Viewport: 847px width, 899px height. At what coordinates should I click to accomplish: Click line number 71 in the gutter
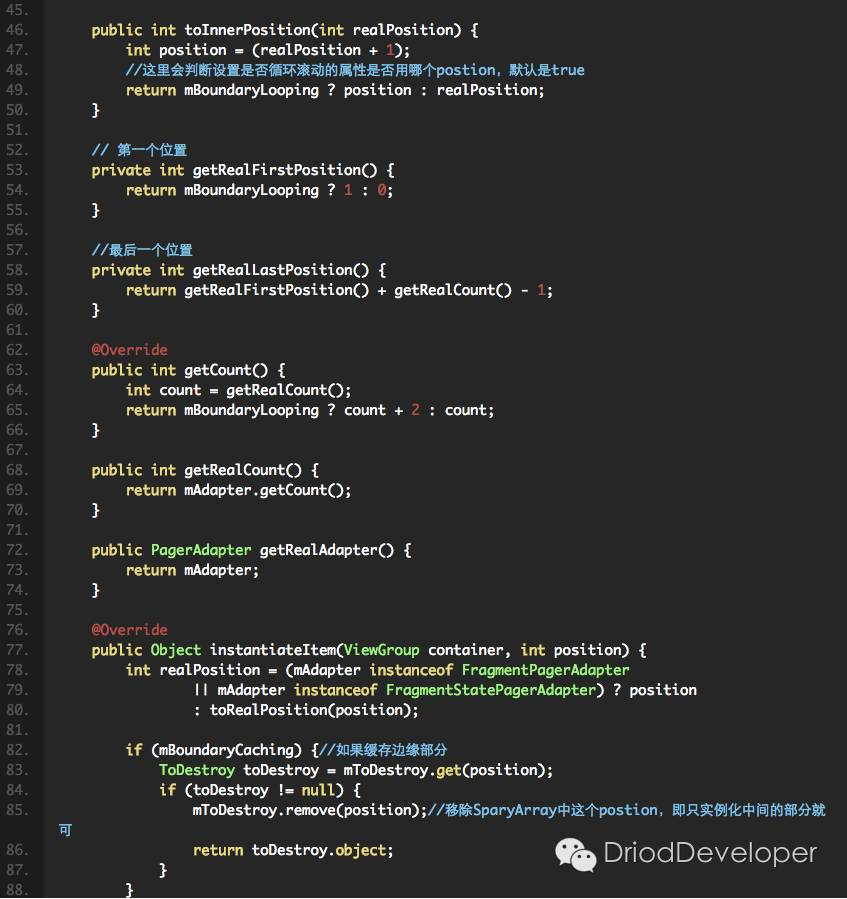[x=17, y=530]
